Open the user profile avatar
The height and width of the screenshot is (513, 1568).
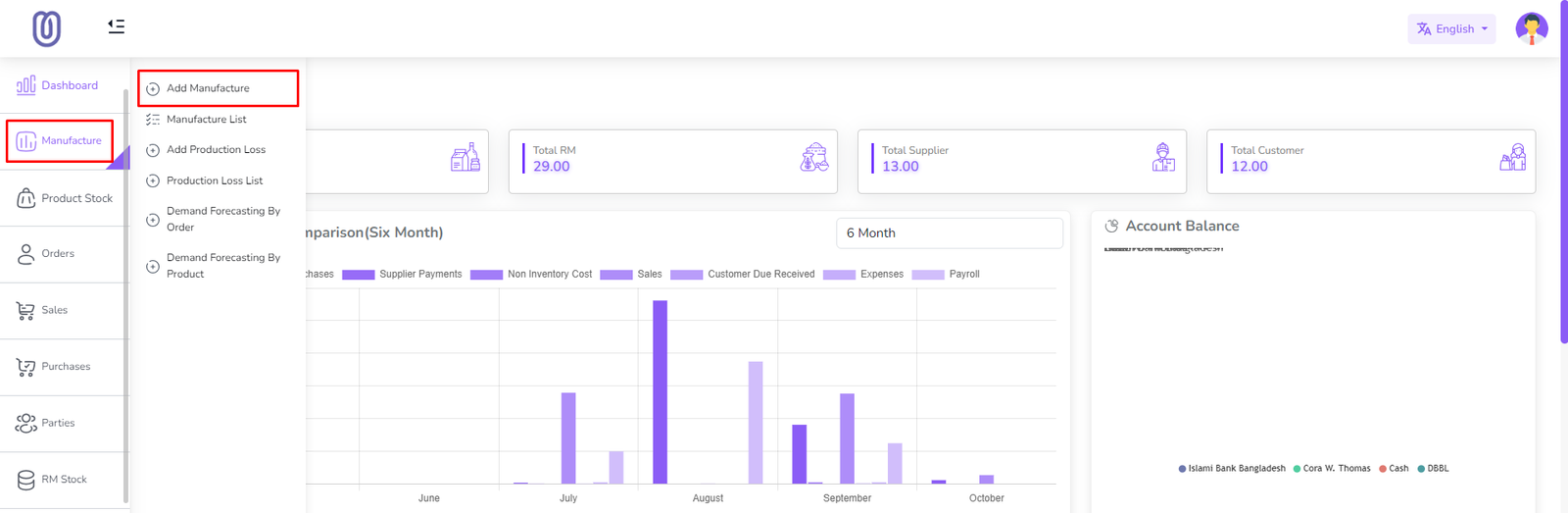[1531, 28]
